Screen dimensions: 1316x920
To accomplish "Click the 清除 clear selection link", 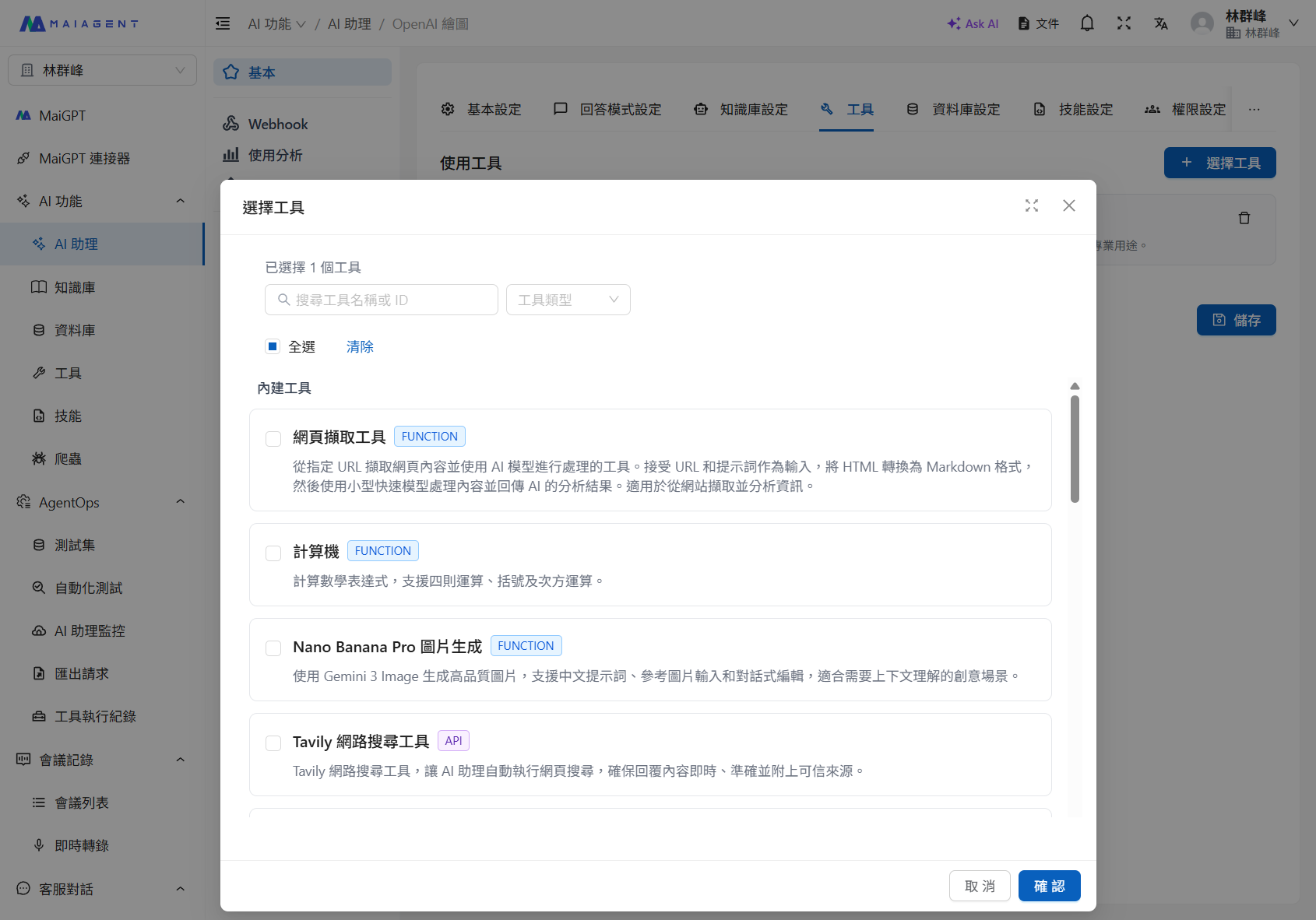I will pos(360,346).
